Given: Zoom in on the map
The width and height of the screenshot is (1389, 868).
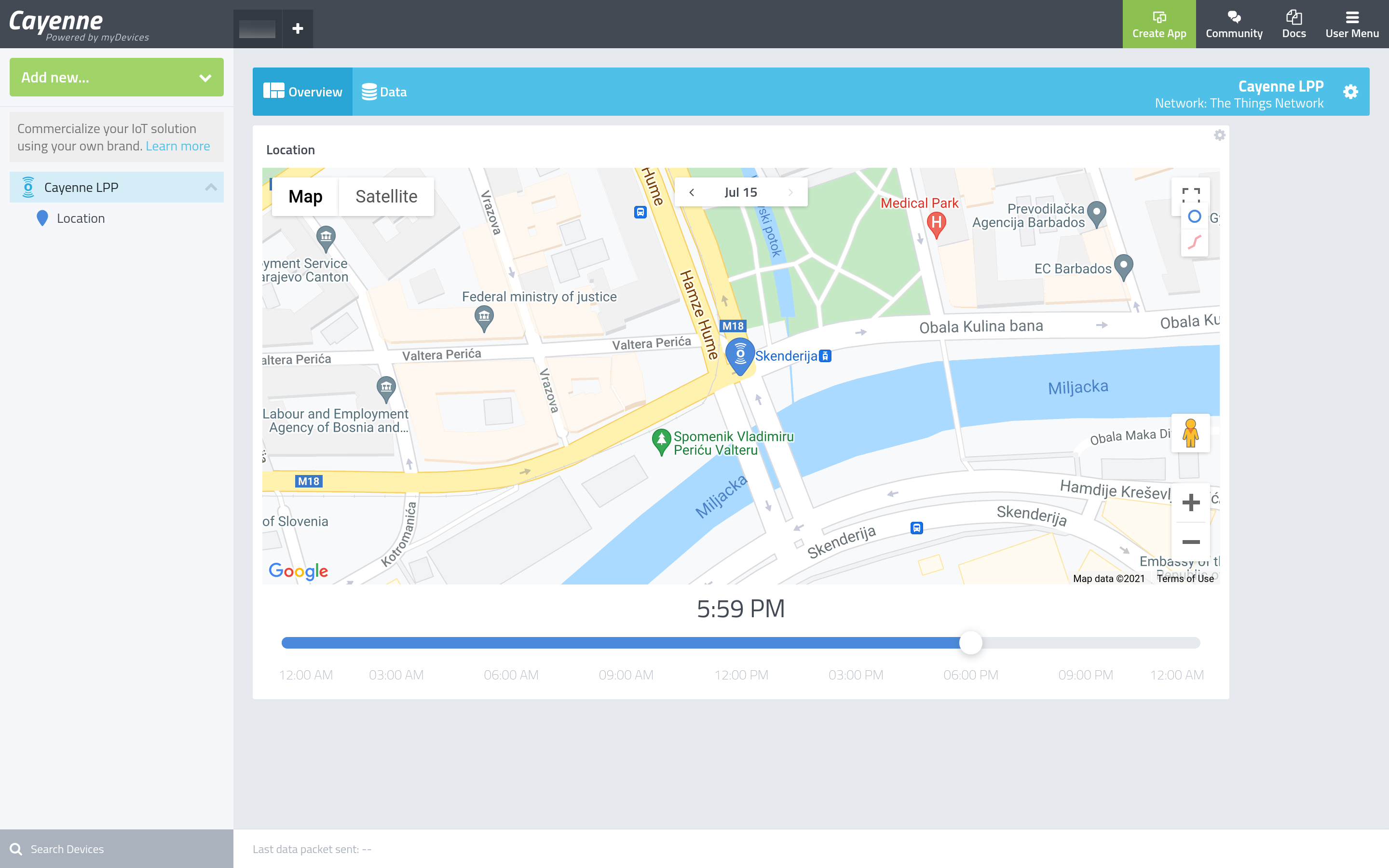Looking at the screenshot, I should tap(1192, 502).
